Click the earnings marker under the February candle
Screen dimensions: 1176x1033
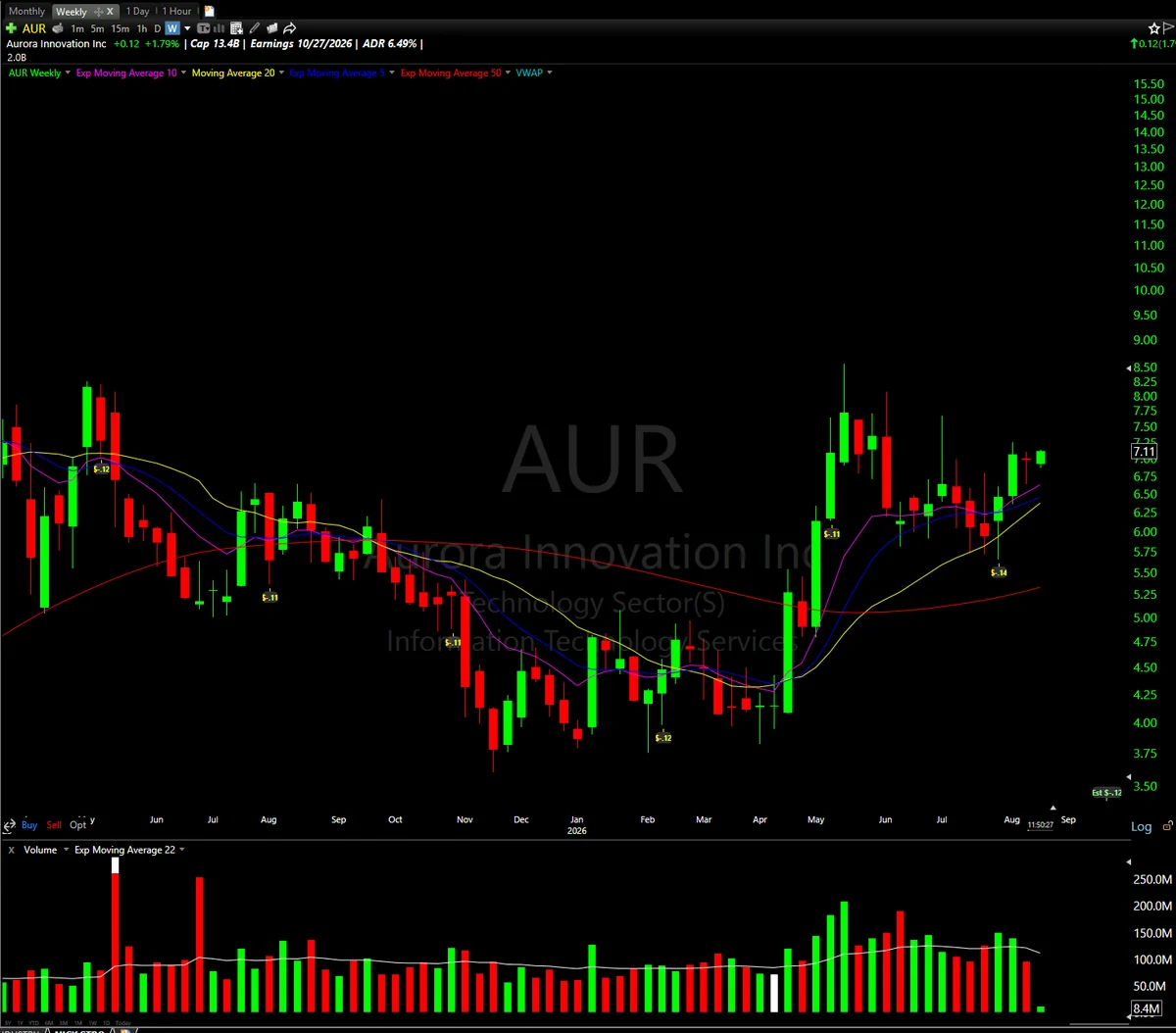(x=663, y=737)
